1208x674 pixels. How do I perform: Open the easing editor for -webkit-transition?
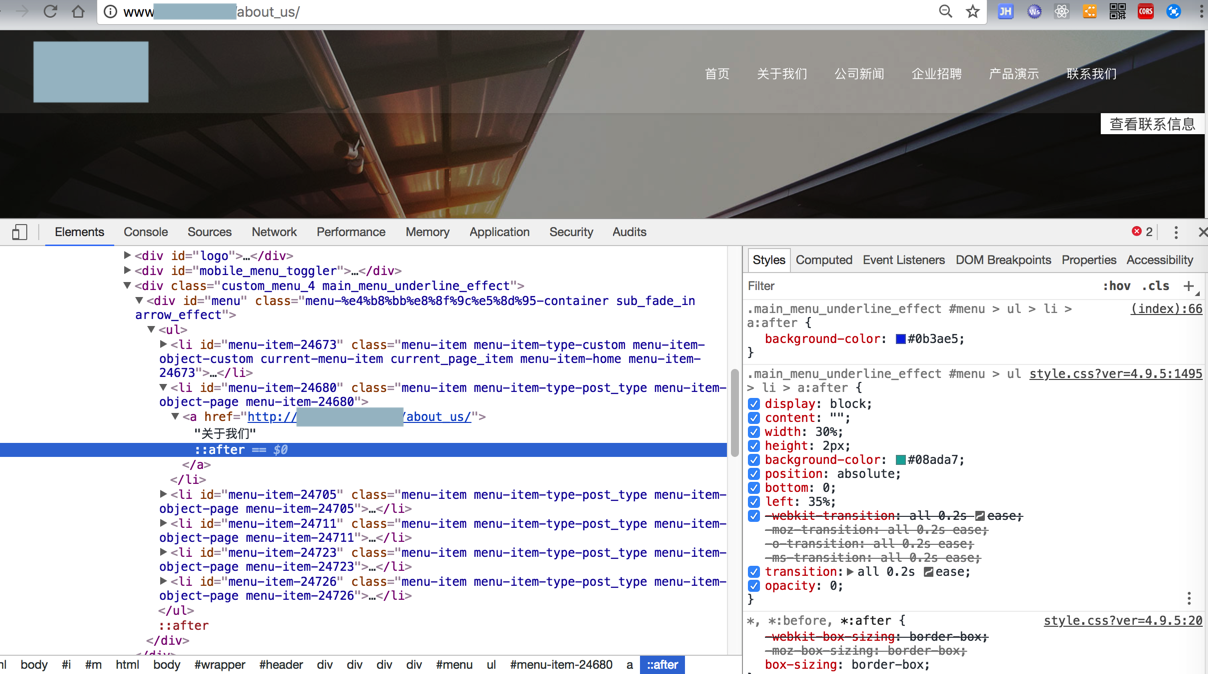pyautogui.click(x=980, y=516)
